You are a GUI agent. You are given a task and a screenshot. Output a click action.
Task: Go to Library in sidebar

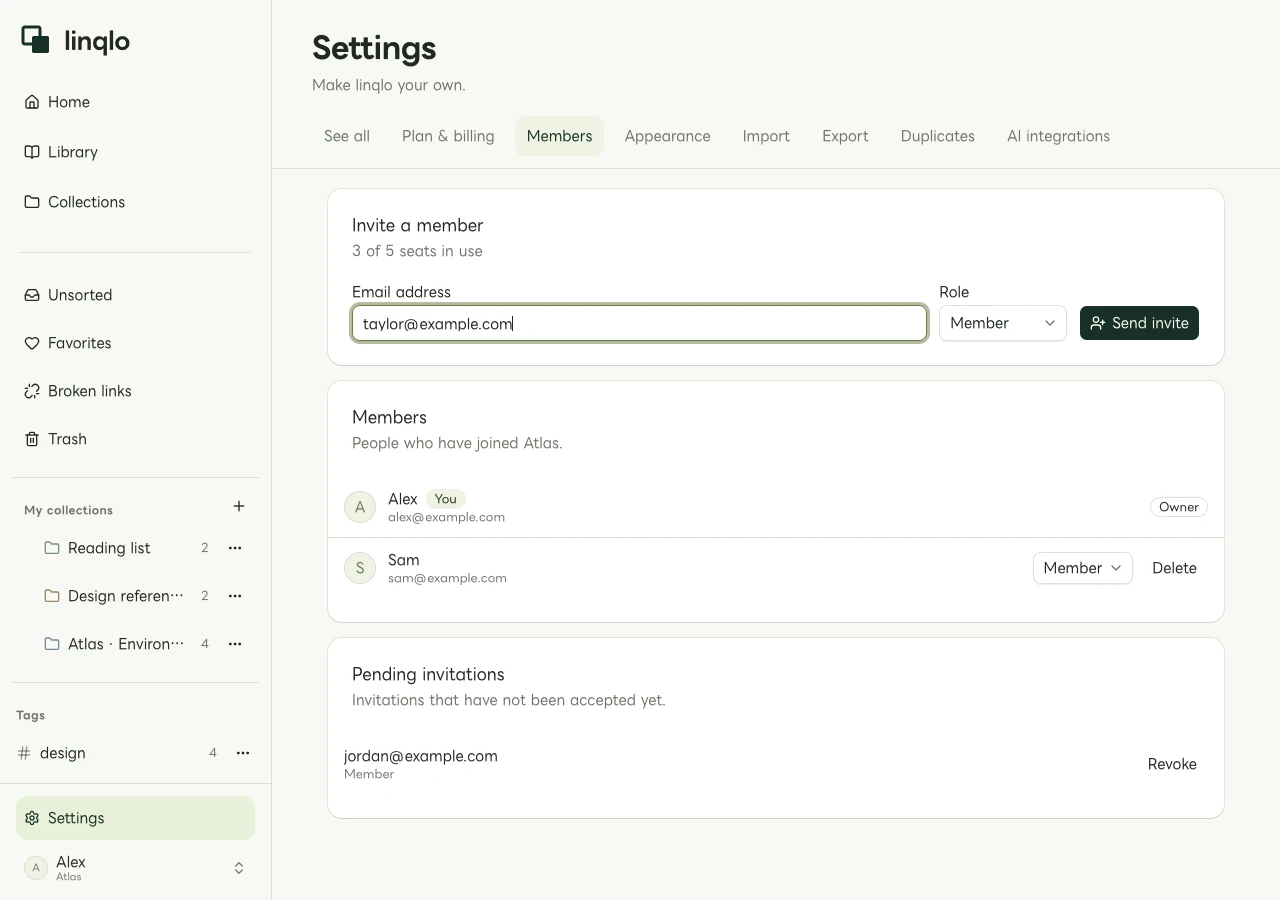[x=135, y=152]
